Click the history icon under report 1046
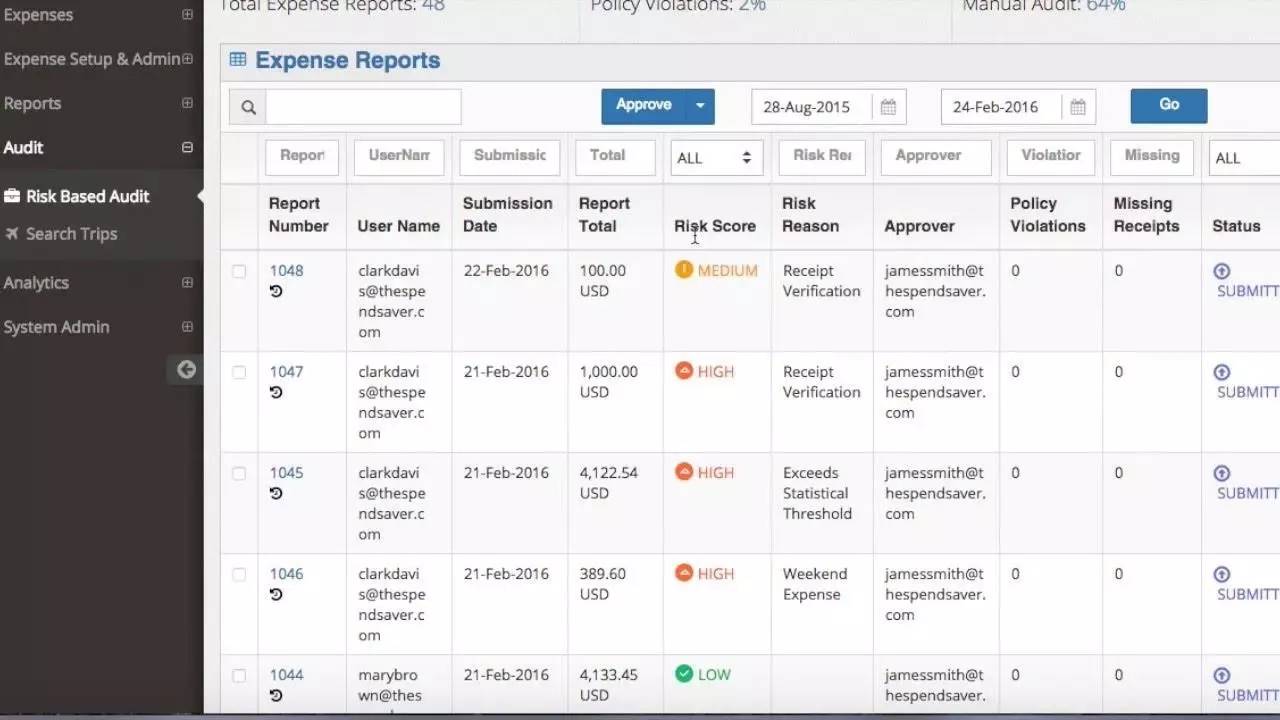This screenshot has width=1280, height=720. tap(276, 594)
